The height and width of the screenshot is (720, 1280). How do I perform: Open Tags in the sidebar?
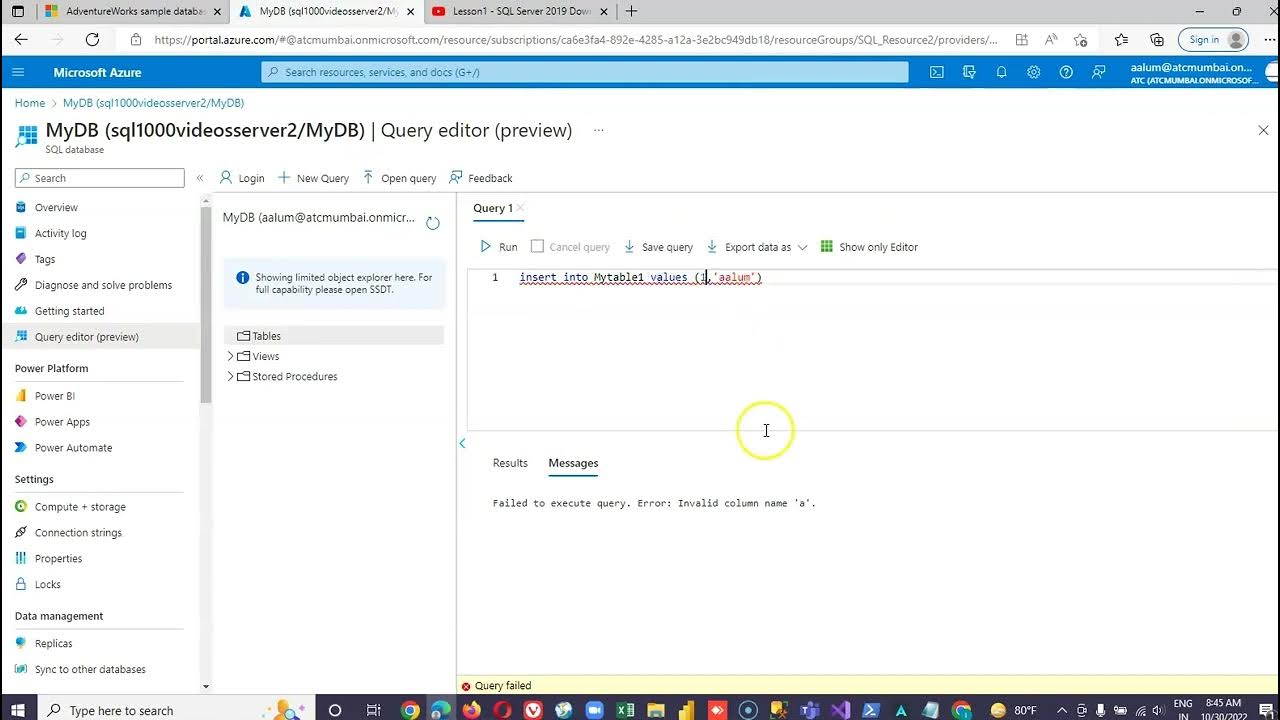(x=45, y=259)
